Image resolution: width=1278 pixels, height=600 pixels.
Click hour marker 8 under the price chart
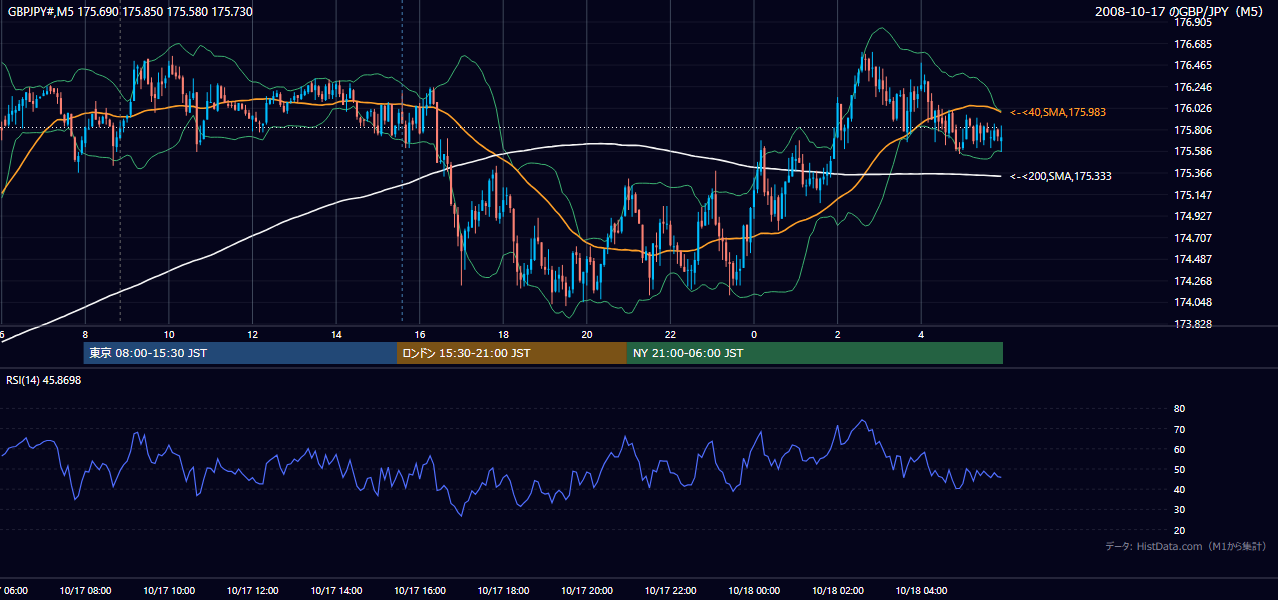(x=85, y=334)
